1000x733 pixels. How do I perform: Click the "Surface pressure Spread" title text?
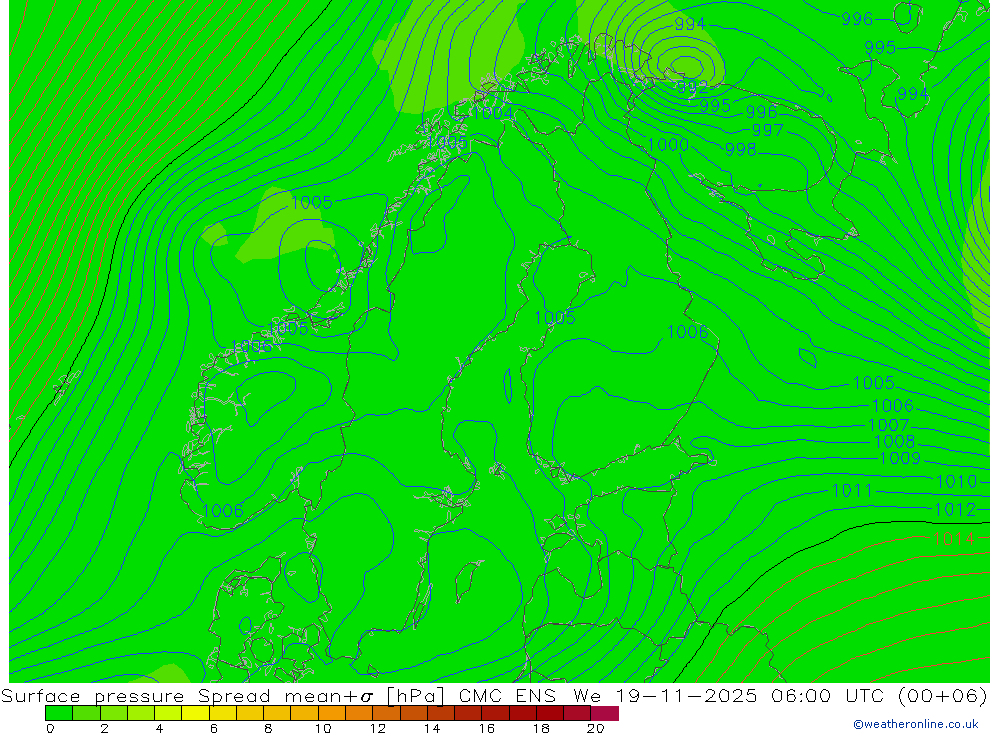pyautogui.click(x=135, y=695)
